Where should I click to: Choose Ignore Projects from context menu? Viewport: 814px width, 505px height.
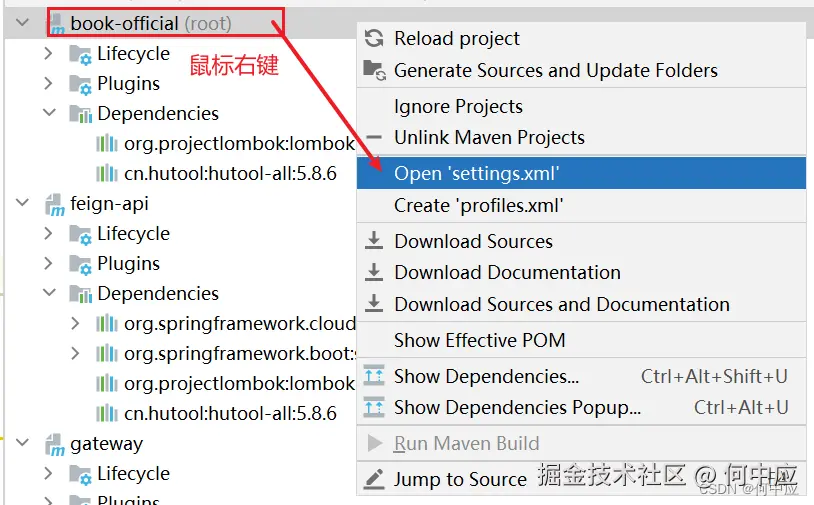581,106
